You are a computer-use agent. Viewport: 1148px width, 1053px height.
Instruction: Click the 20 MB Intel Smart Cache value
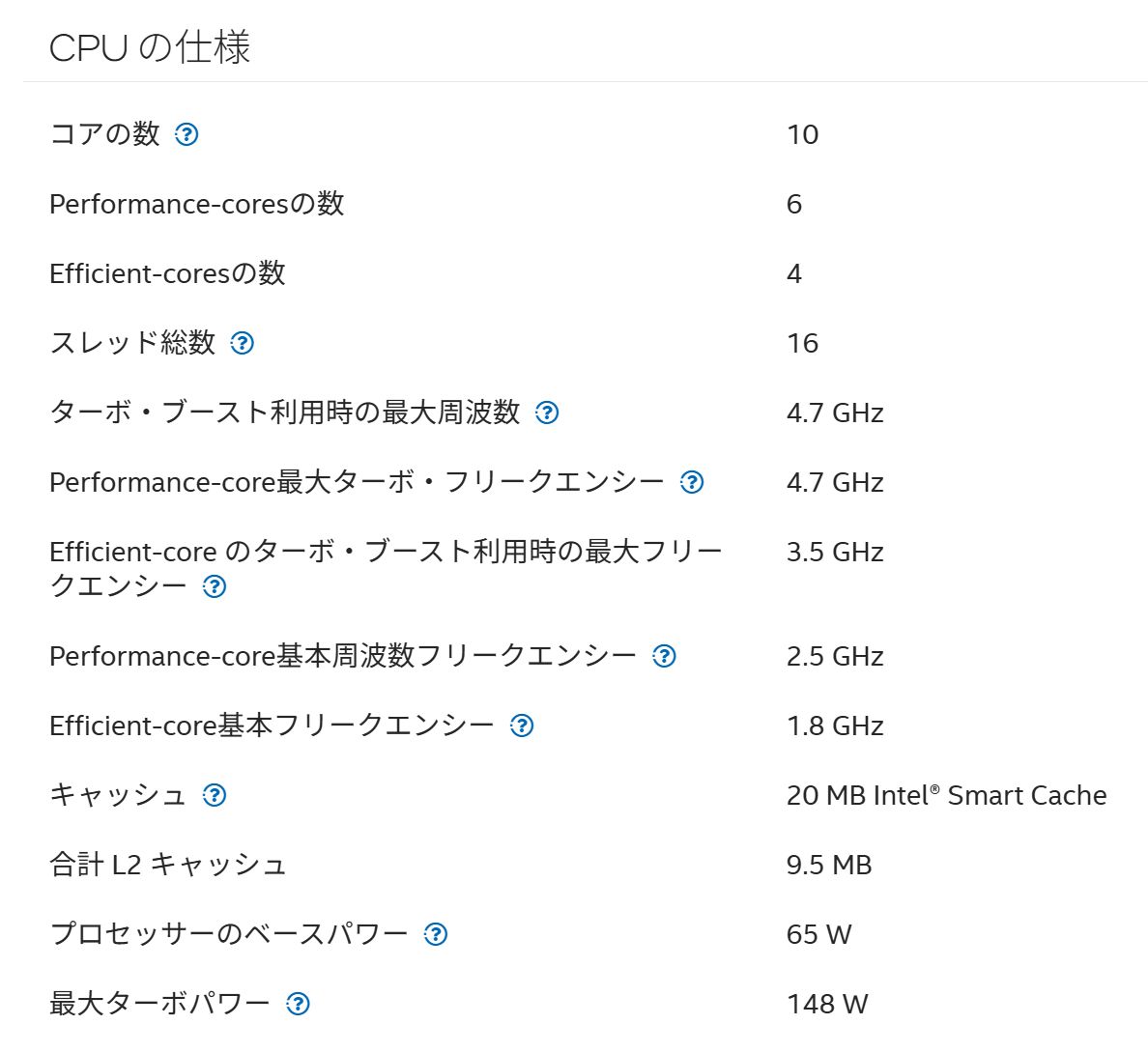pyautogui.click(x=946, y=795)
